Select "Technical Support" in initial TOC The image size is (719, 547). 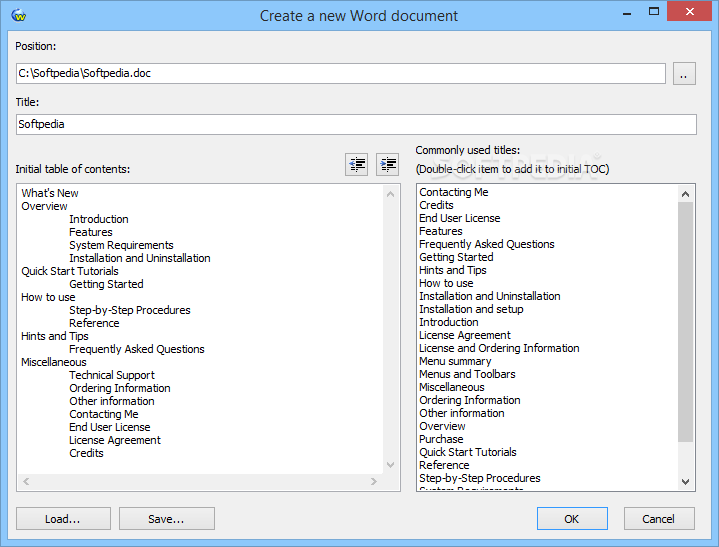tap(112, 375)
